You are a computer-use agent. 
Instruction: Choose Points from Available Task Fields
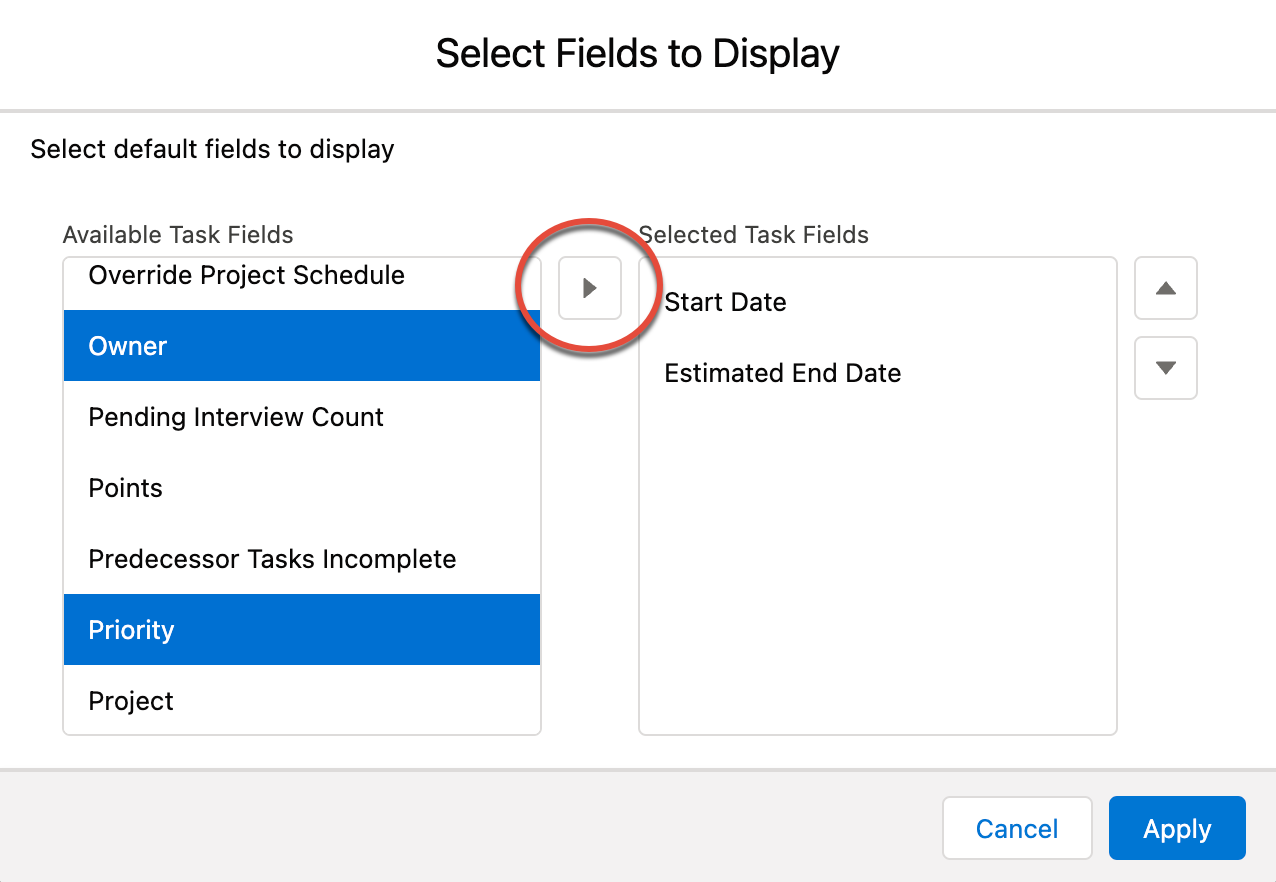[302, 488]
